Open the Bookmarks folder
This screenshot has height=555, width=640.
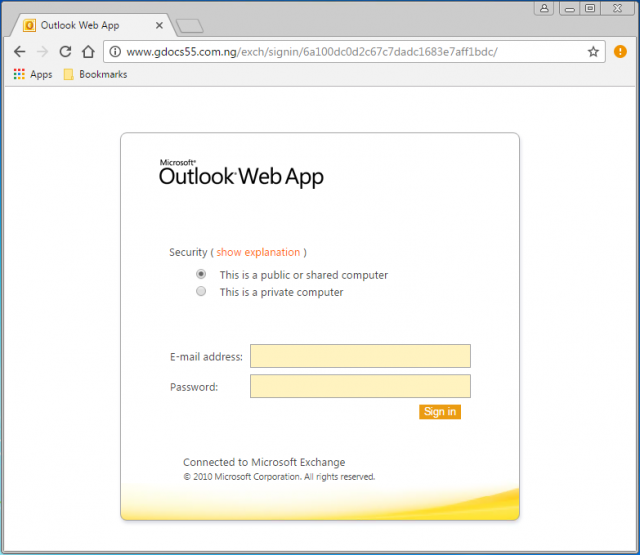tap(95, 74)
